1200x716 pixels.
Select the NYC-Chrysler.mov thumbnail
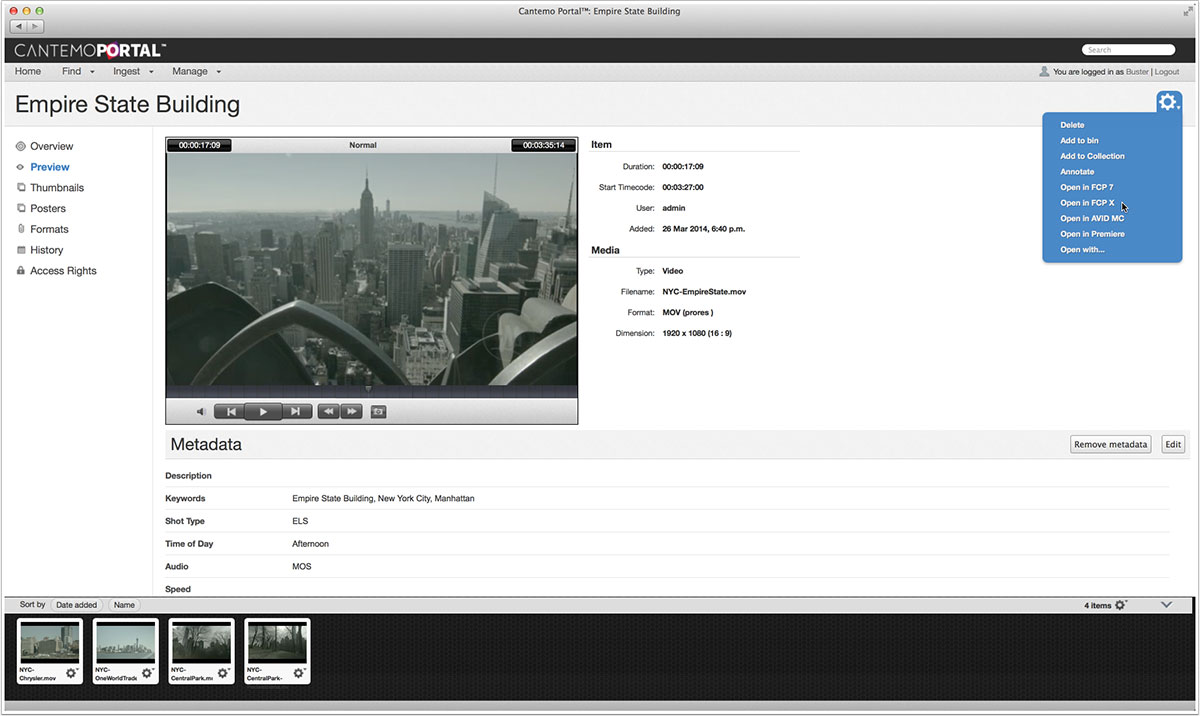pyautogui.click(x=50, y=642)
